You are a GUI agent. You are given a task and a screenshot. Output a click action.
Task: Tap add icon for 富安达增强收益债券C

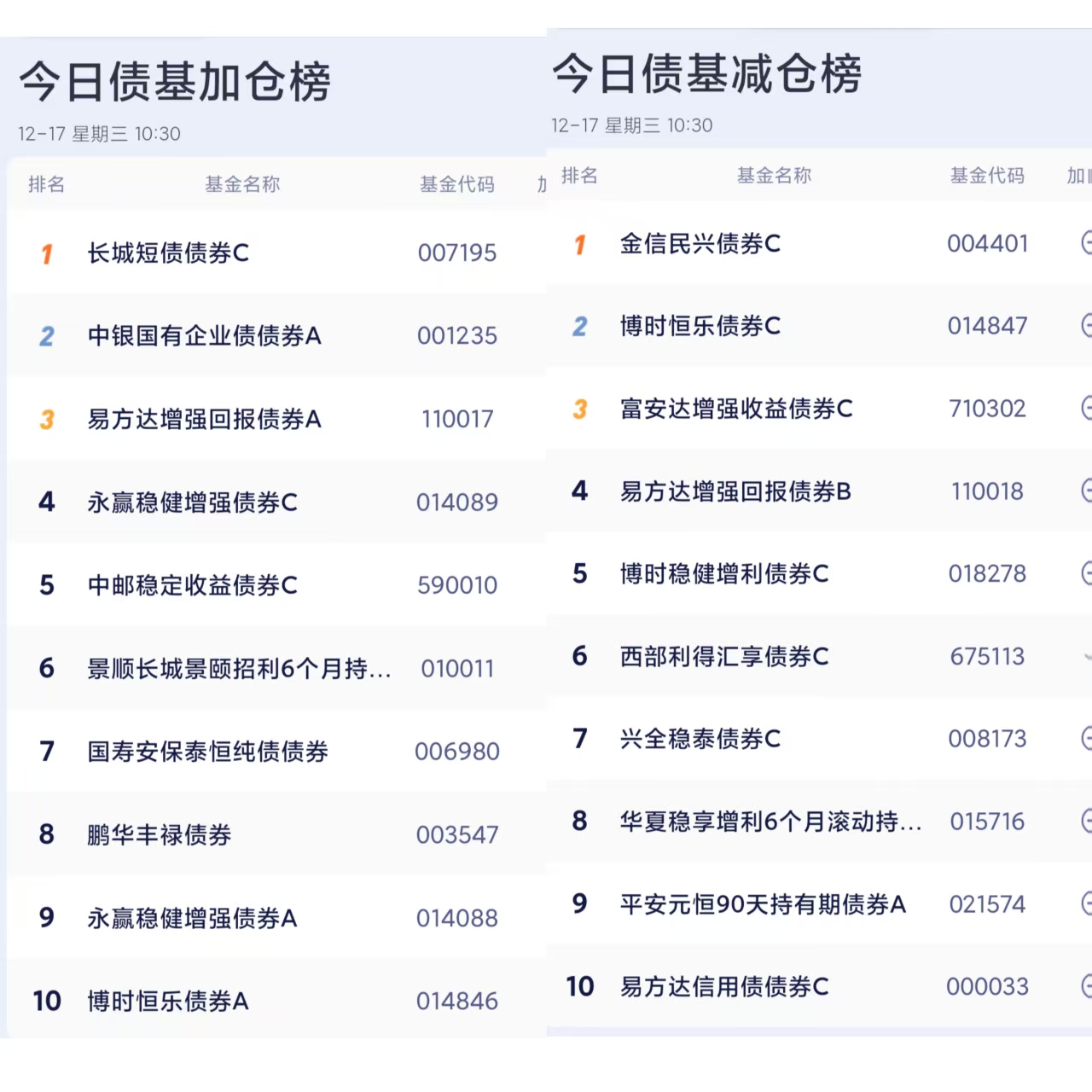1086,408
